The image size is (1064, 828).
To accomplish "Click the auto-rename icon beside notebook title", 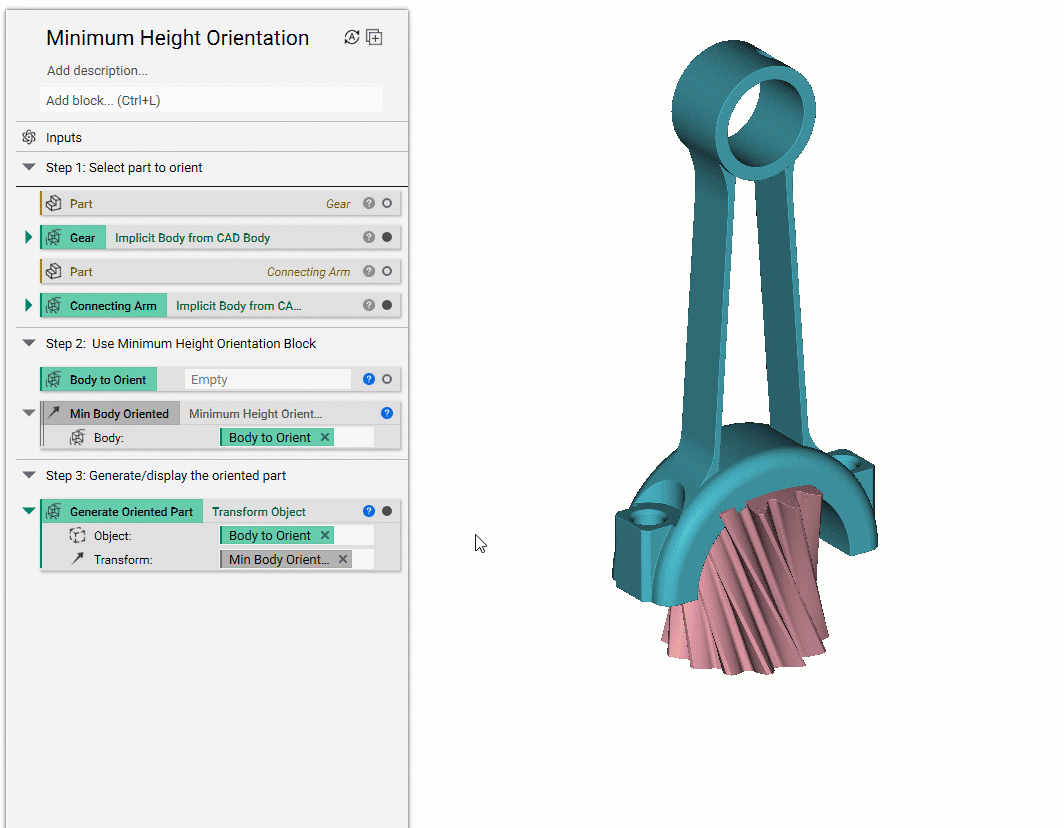I will (x=351, y=38).
